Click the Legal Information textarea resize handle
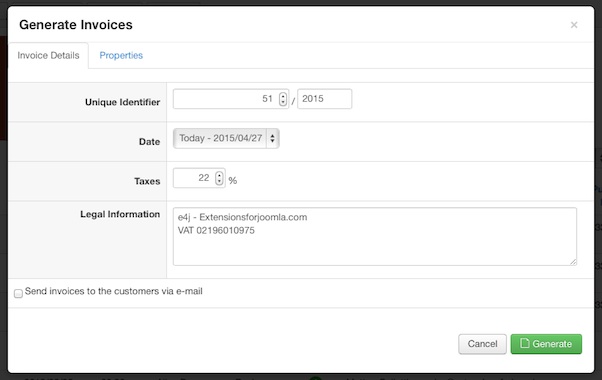Viewport: 602px width, 380px height. (573, 262)
